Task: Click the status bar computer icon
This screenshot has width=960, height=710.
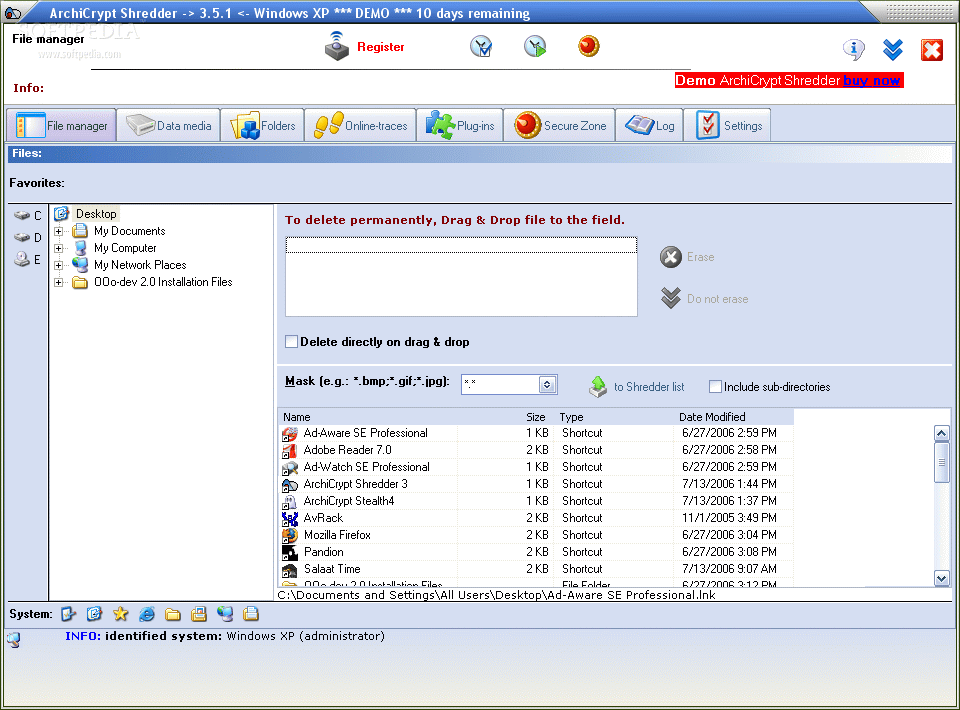Action: click(x=13, y=640)
